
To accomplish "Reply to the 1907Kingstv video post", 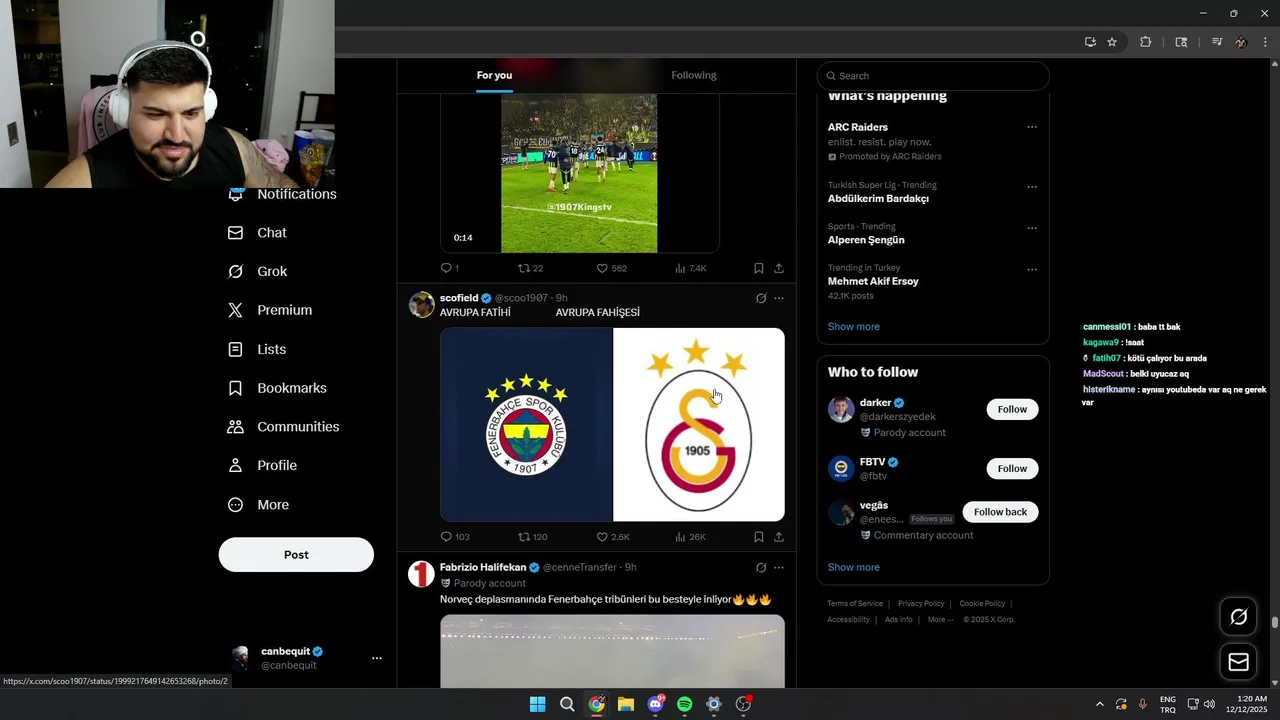I will 450,268.
